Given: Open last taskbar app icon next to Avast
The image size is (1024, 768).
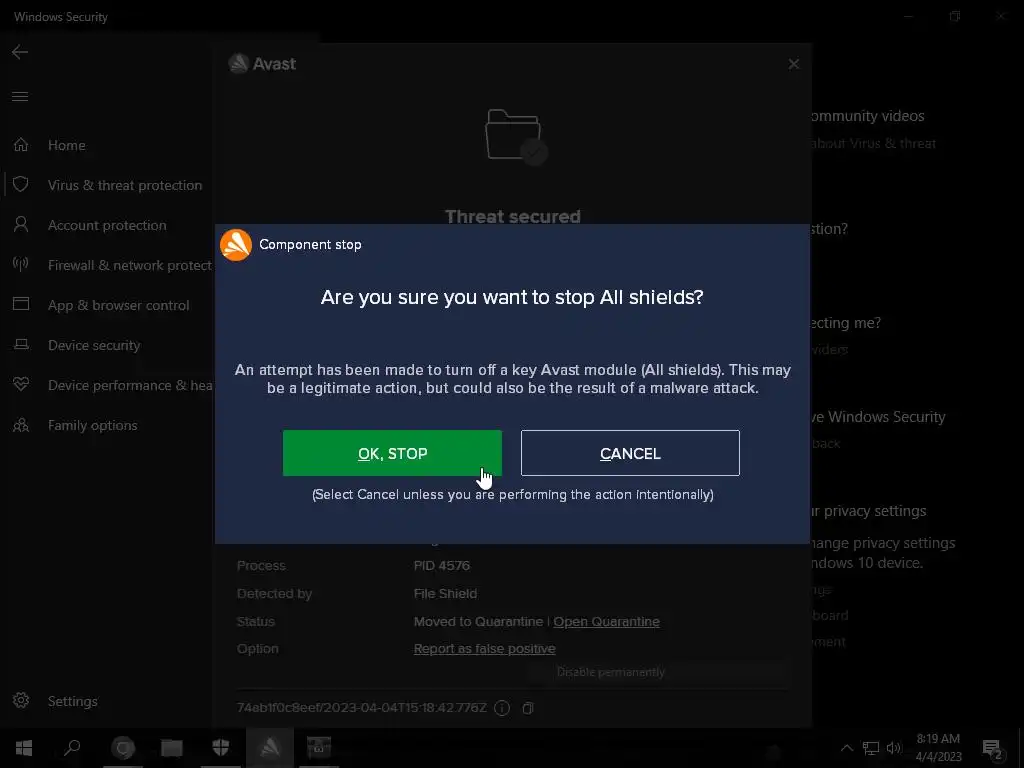Looking at the screenshot, I should pos(319,748).
